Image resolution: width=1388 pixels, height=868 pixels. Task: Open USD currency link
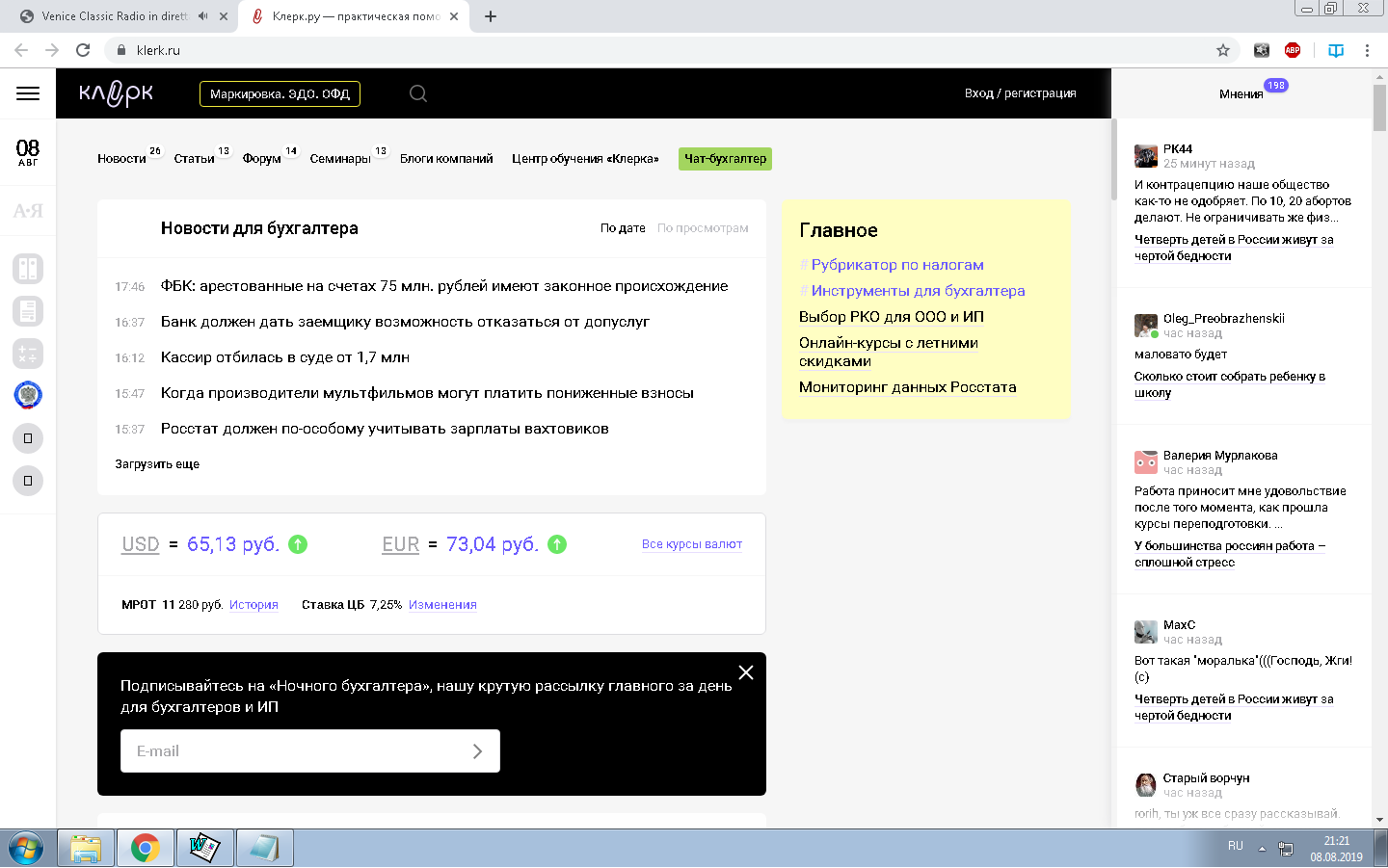(x=141, y=544)
